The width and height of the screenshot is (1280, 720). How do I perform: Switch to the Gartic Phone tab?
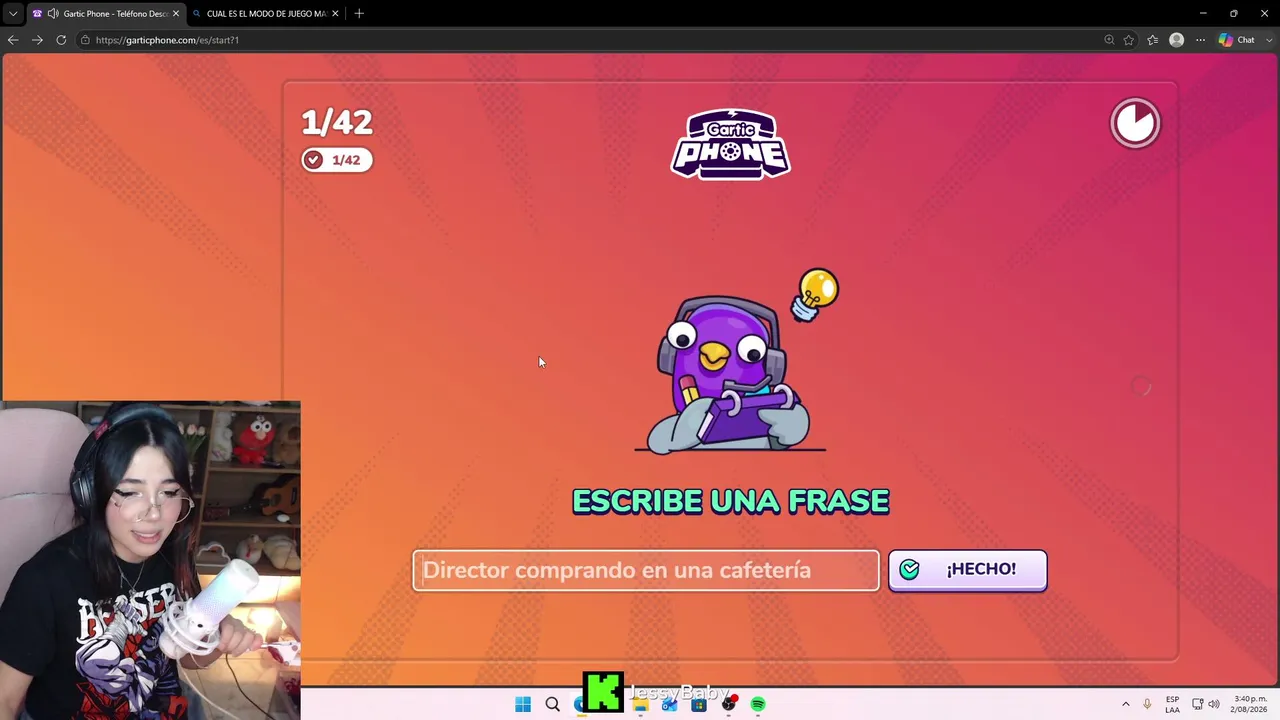click(x=105, y=13)
